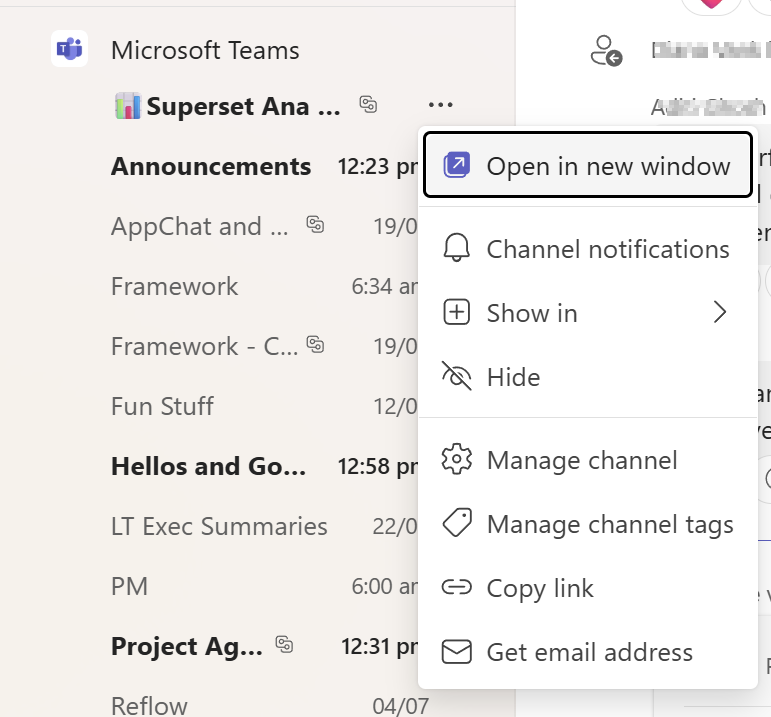This screenshot has width=771, height=717.
Task: Select Channel notifications from the context menu
Action: [x=588, y=249]
